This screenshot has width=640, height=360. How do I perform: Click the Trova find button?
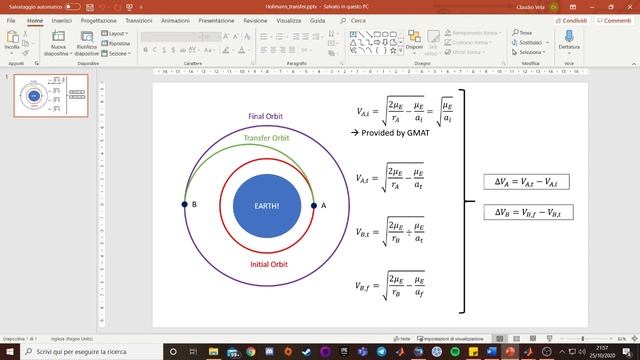point(522,33)
